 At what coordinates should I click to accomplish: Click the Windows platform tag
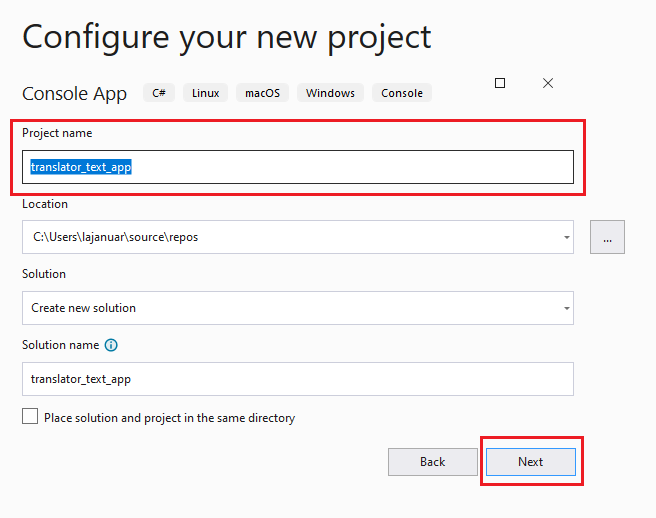tap(330, 93)
